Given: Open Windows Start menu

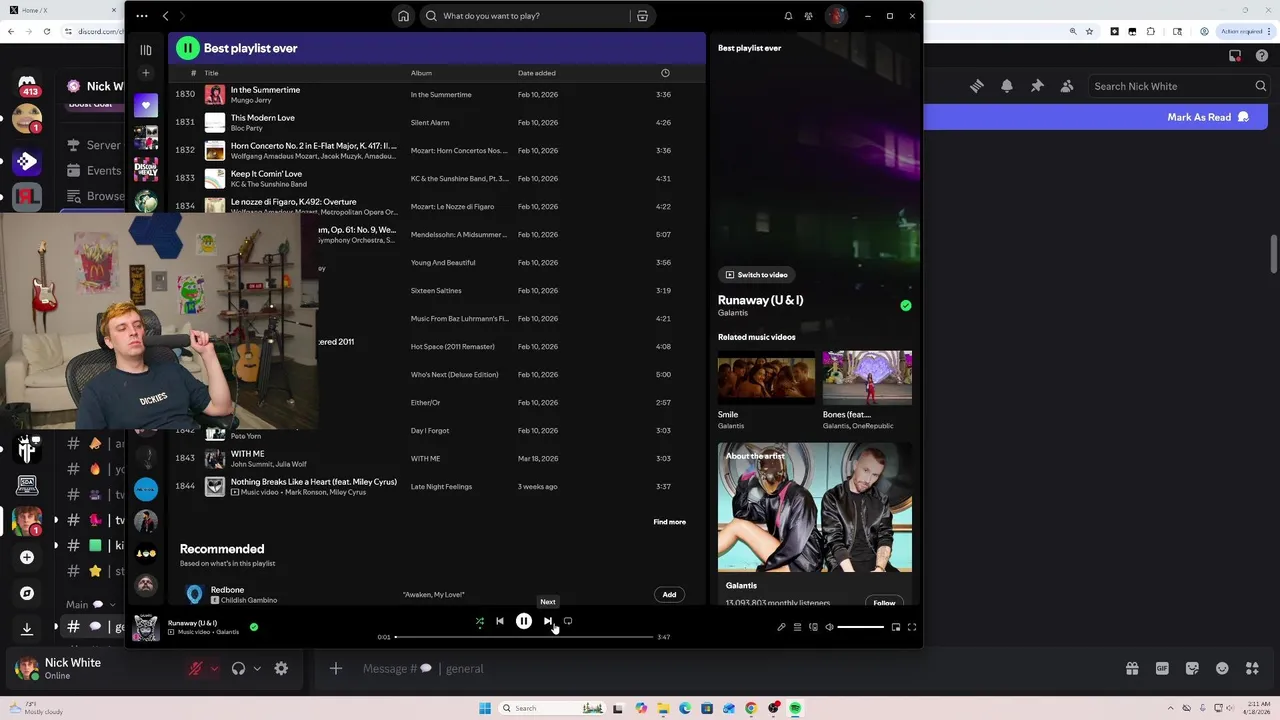Looking at the screenshot, I should pyautogui.click(x=485, y=708).
